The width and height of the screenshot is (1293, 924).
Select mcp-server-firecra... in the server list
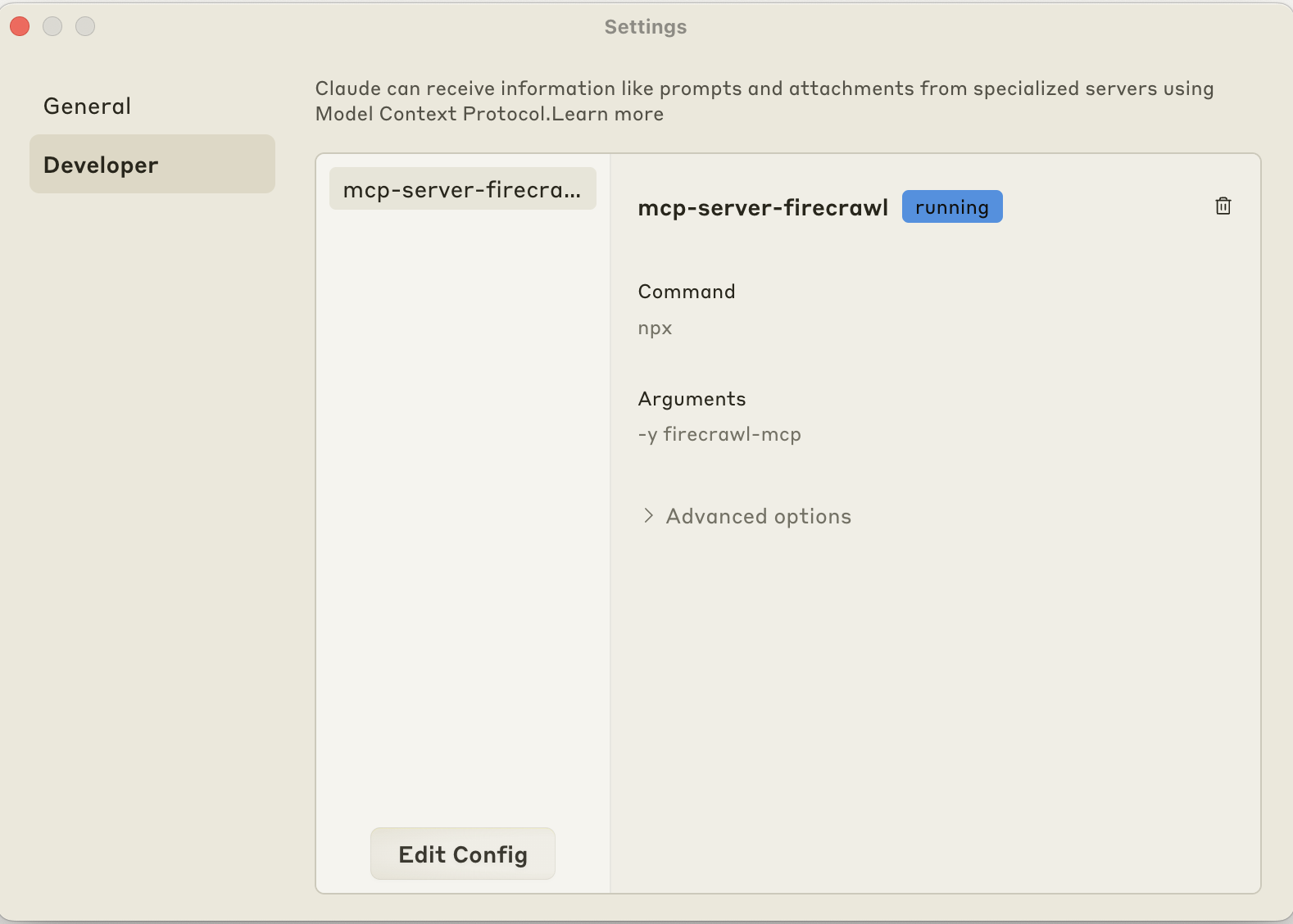(x=462, y=188)
